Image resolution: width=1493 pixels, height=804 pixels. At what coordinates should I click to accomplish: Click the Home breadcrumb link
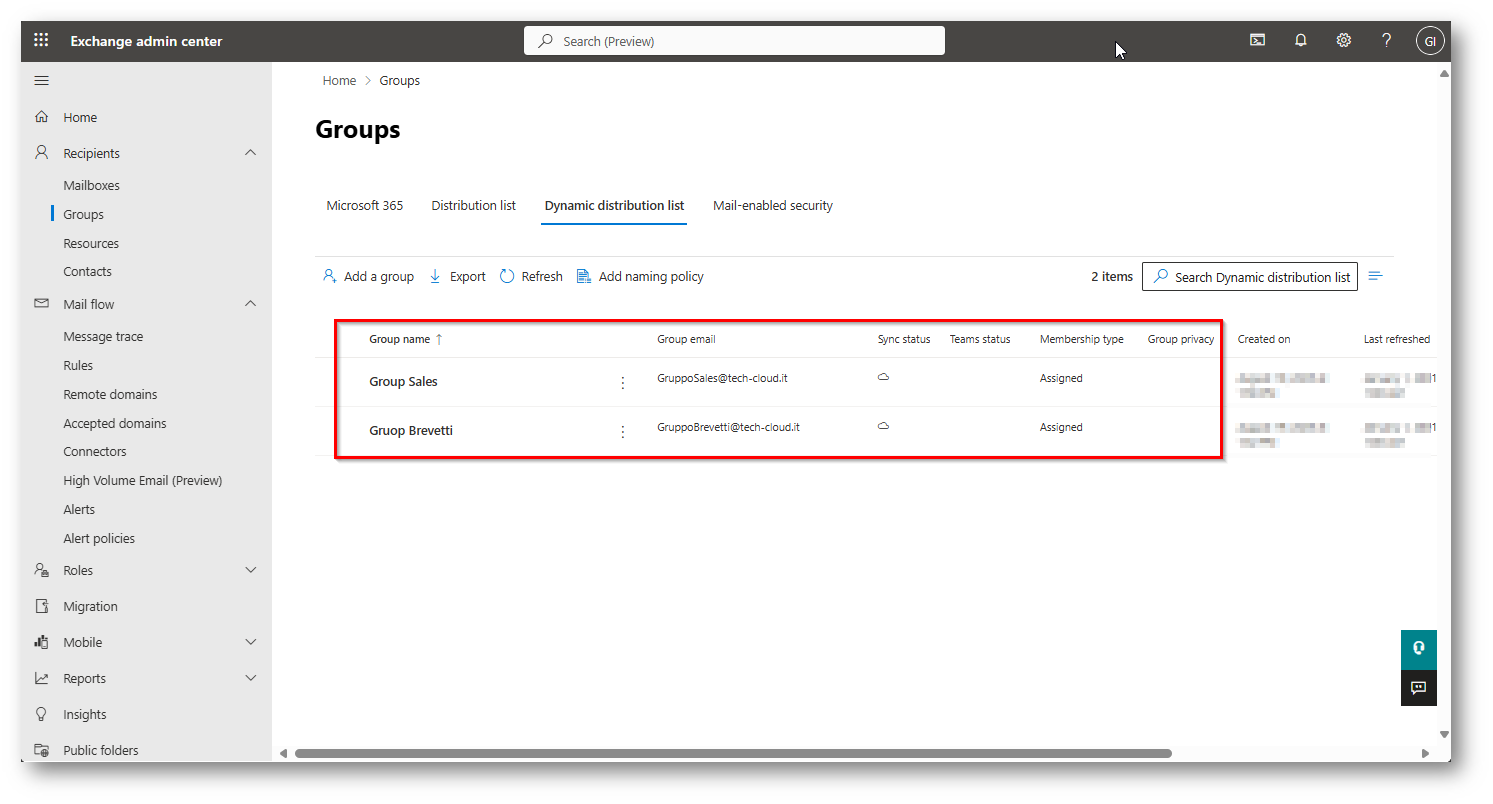[x=339, y=81]
